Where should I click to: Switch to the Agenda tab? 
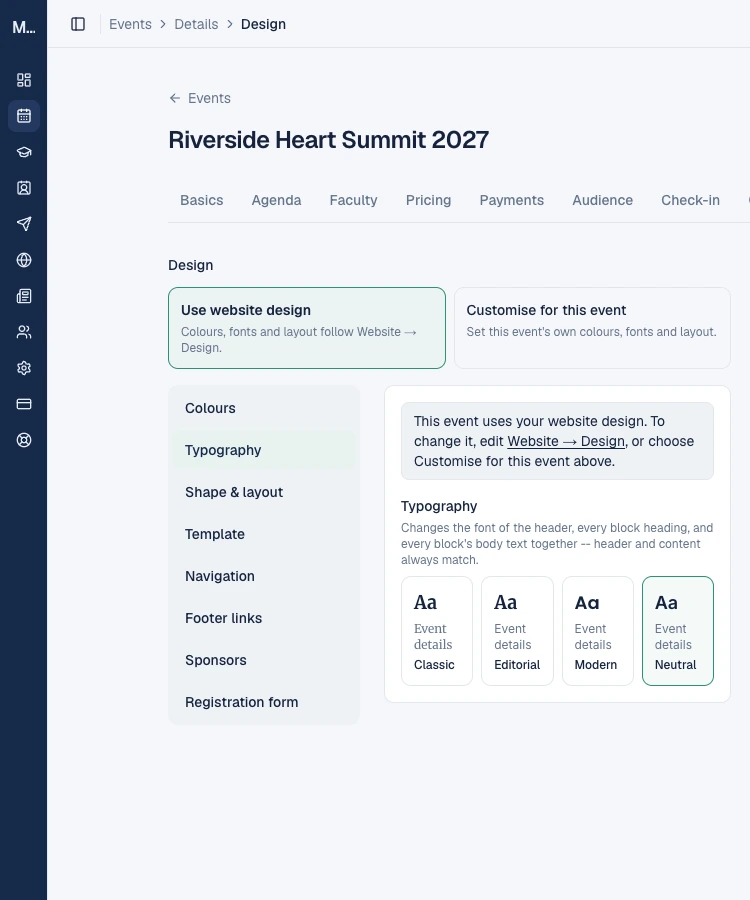pos(276,200)
